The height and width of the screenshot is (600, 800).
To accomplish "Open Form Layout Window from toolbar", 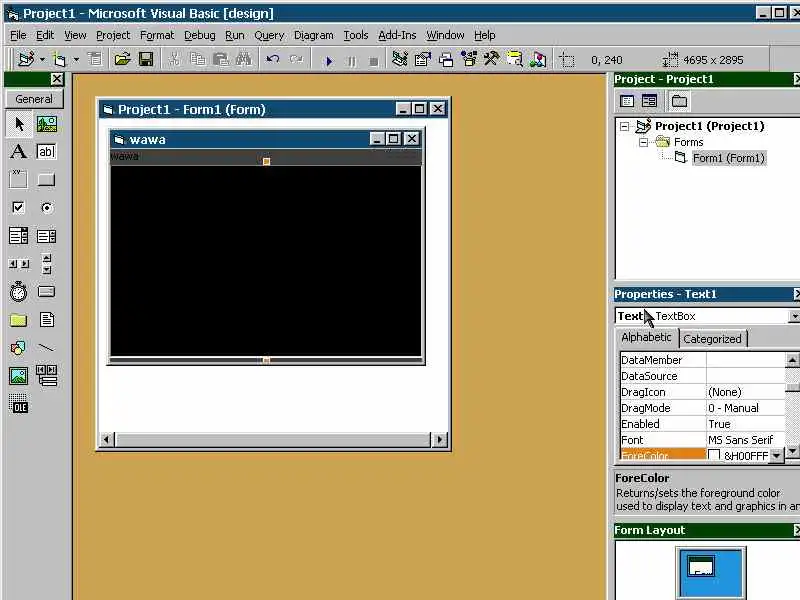I will pos(446,60).
